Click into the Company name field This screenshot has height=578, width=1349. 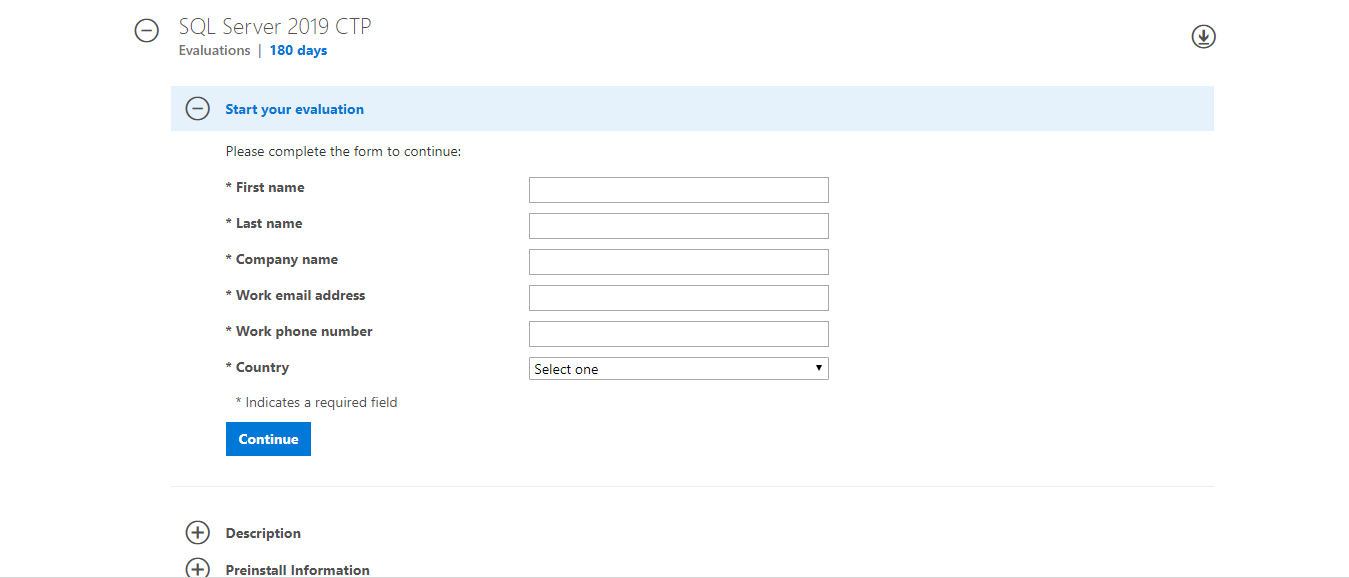(678, 262)
